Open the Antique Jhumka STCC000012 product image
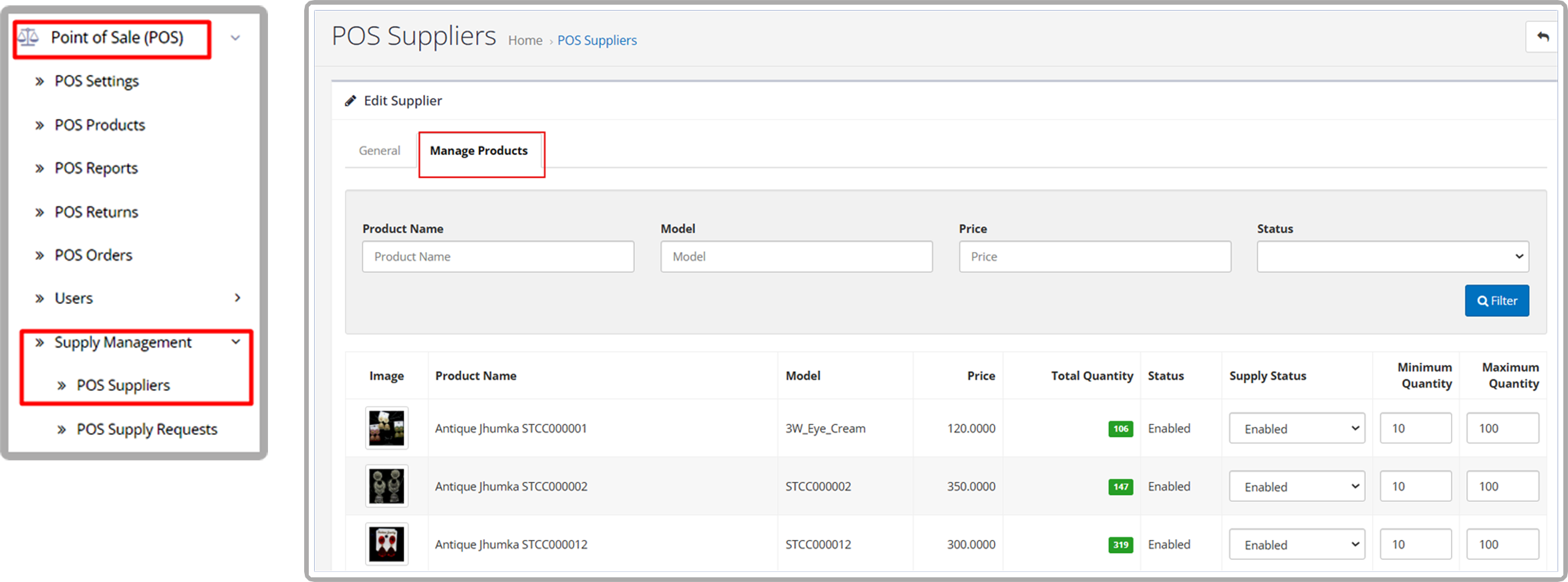1568x582 pixels. point(386,544)
